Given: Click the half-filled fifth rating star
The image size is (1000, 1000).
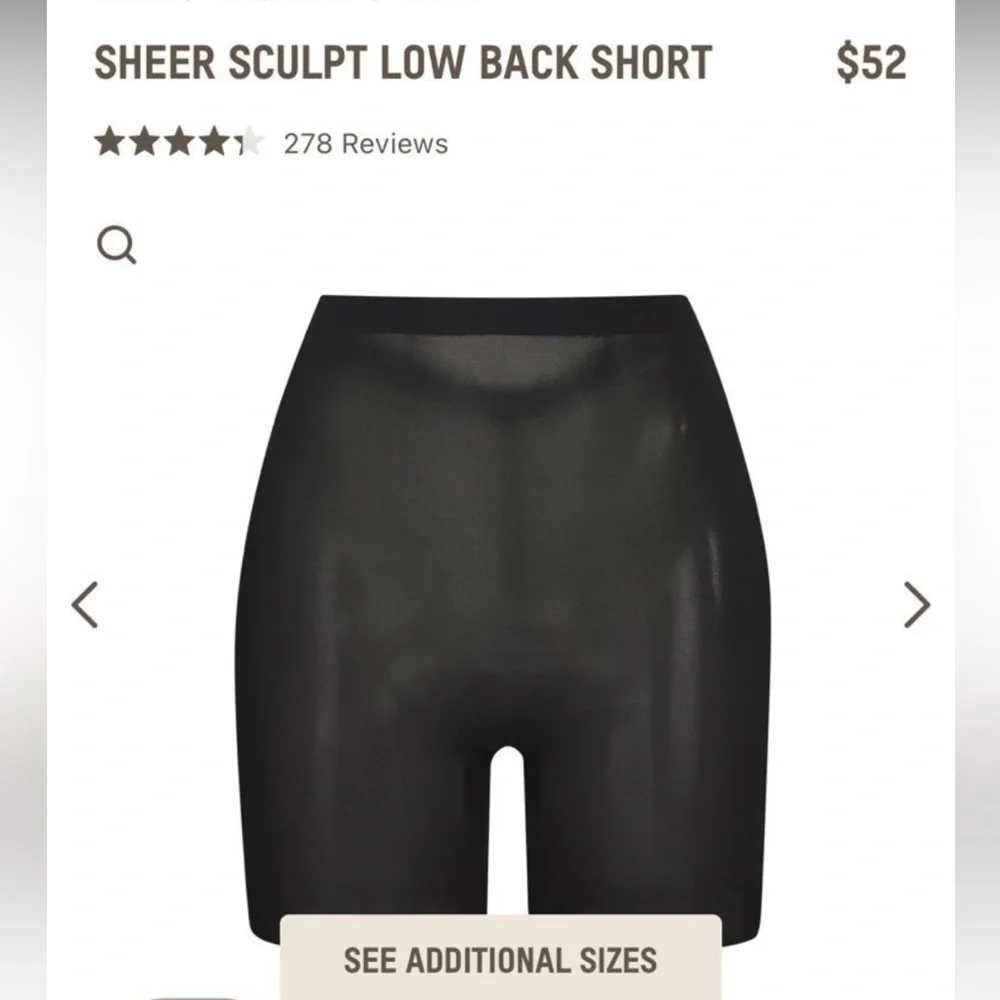Looking at the screenshot, I should [248, 142].
